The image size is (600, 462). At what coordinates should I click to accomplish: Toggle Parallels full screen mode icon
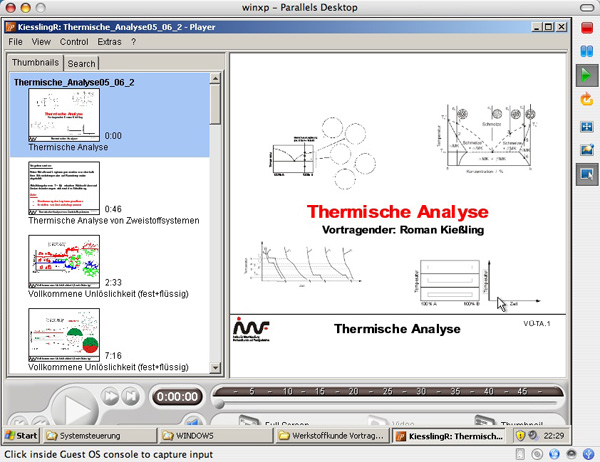click(587, 126)
